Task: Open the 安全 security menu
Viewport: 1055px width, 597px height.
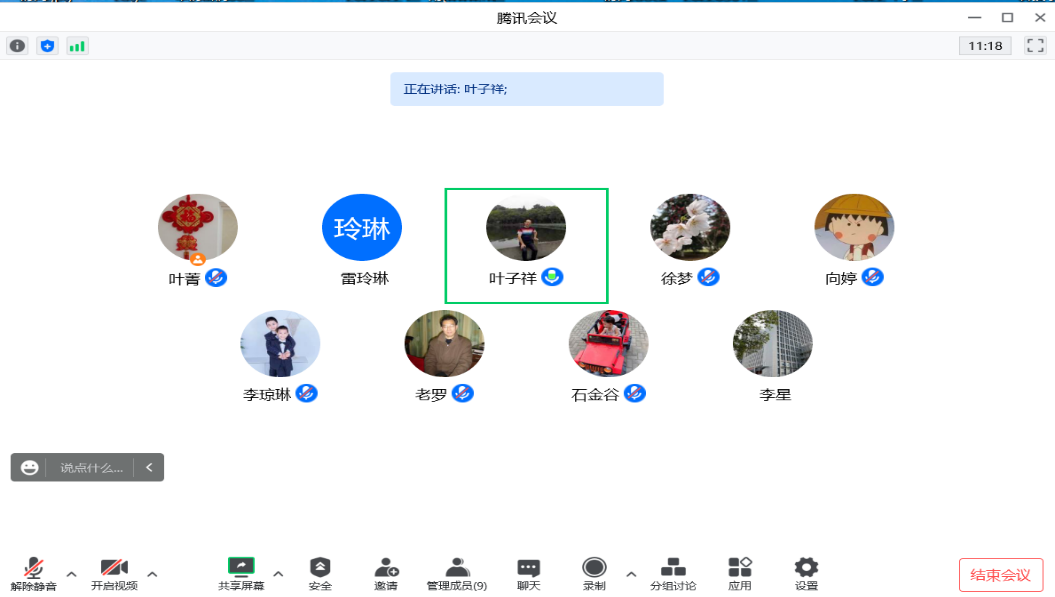Action: pyautogui.click(x=320, y=574)
